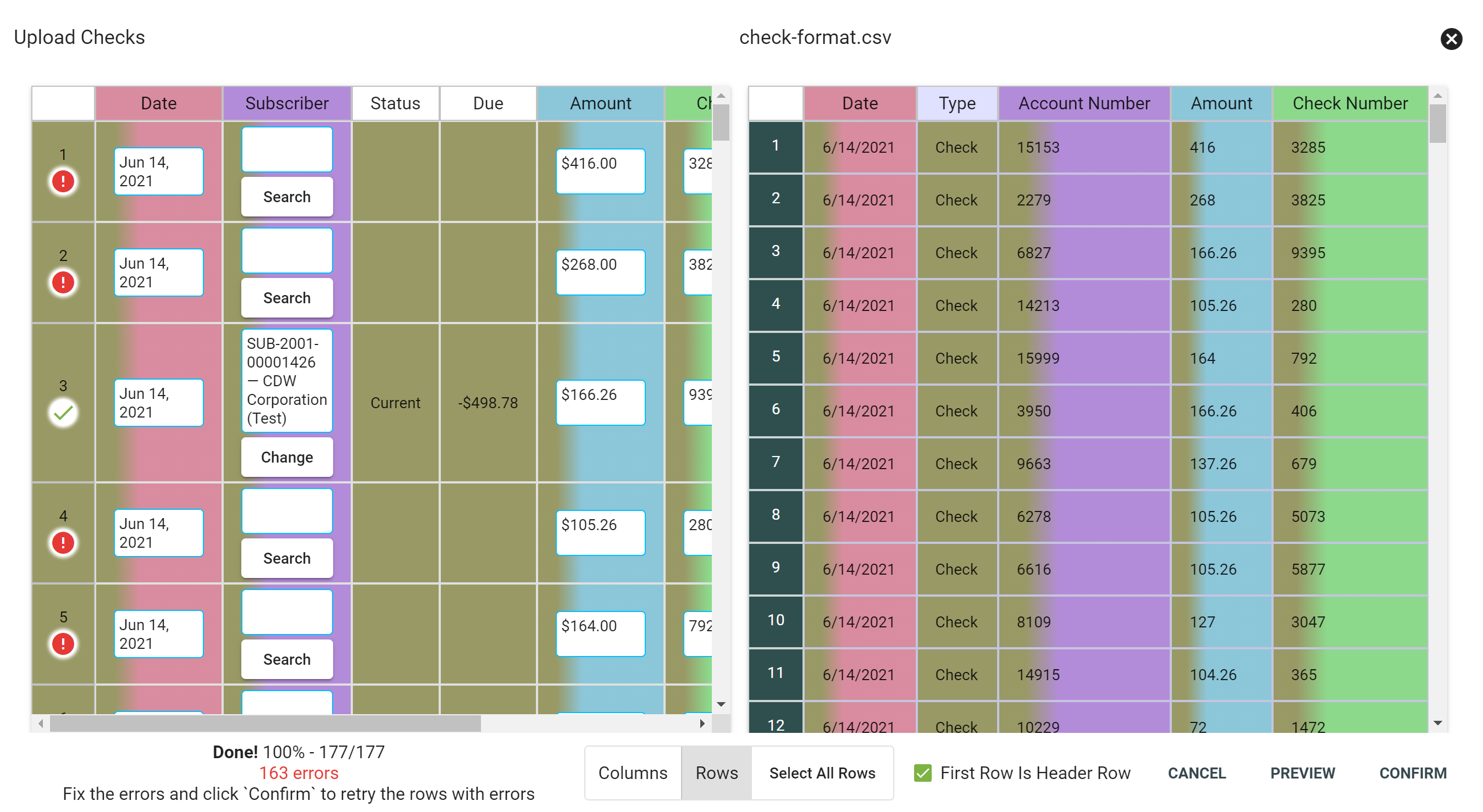Click the CSV table scroll down arrow

pyautogui.click(x=1437, y=723)
